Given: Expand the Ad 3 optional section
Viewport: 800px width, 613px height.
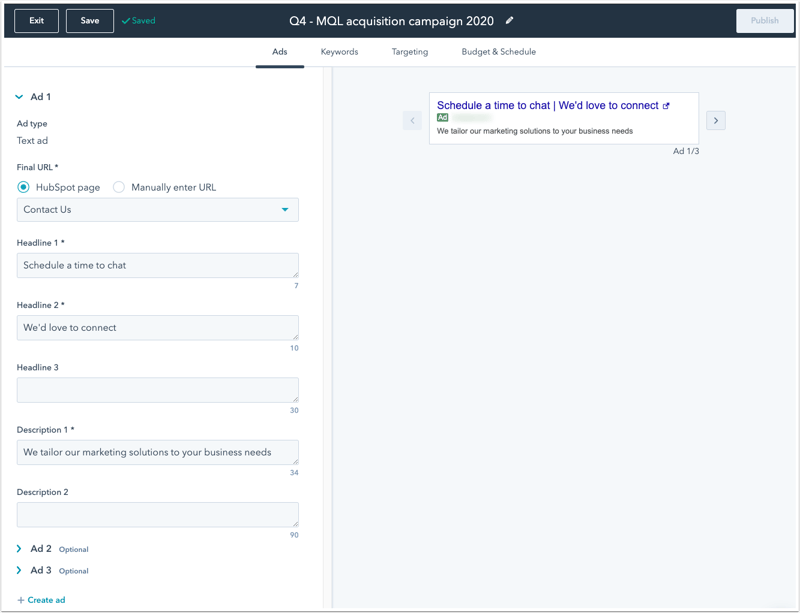Looking at the screenshot, I should [19, 570].
